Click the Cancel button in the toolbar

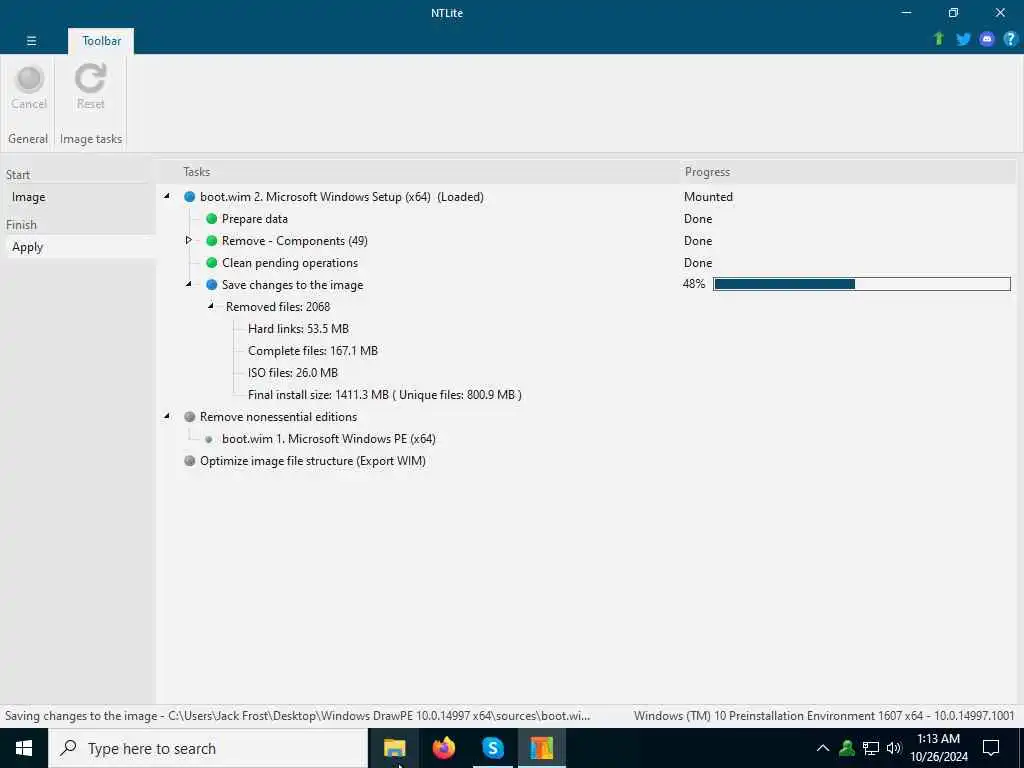point(29,88)
